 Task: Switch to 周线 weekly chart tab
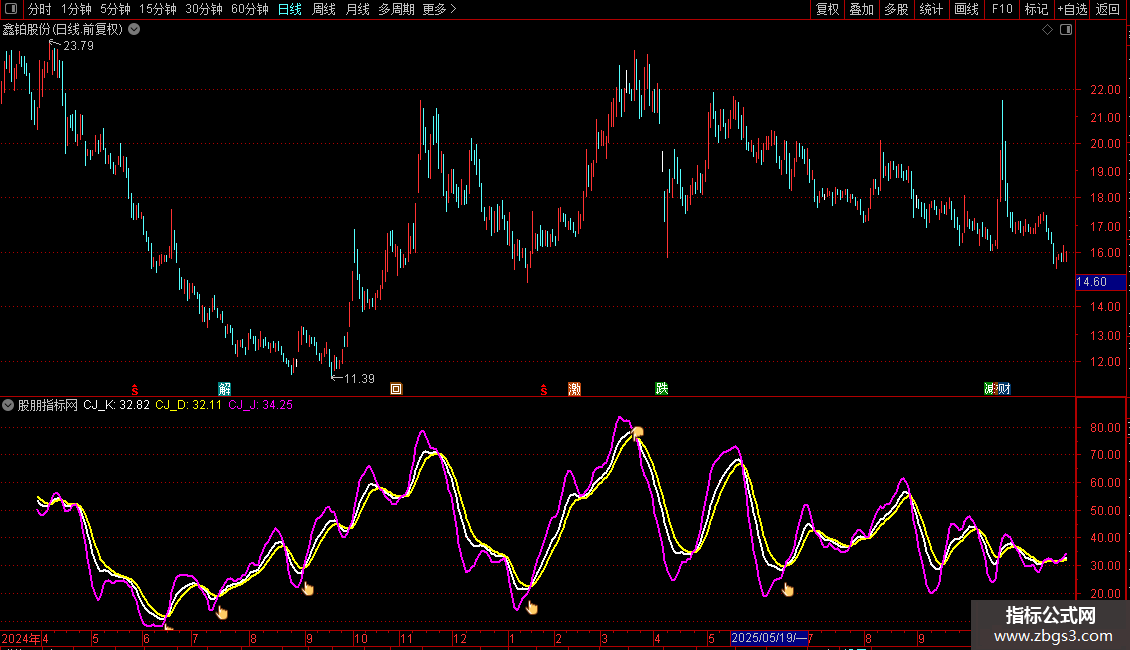(x=324, y=9)
